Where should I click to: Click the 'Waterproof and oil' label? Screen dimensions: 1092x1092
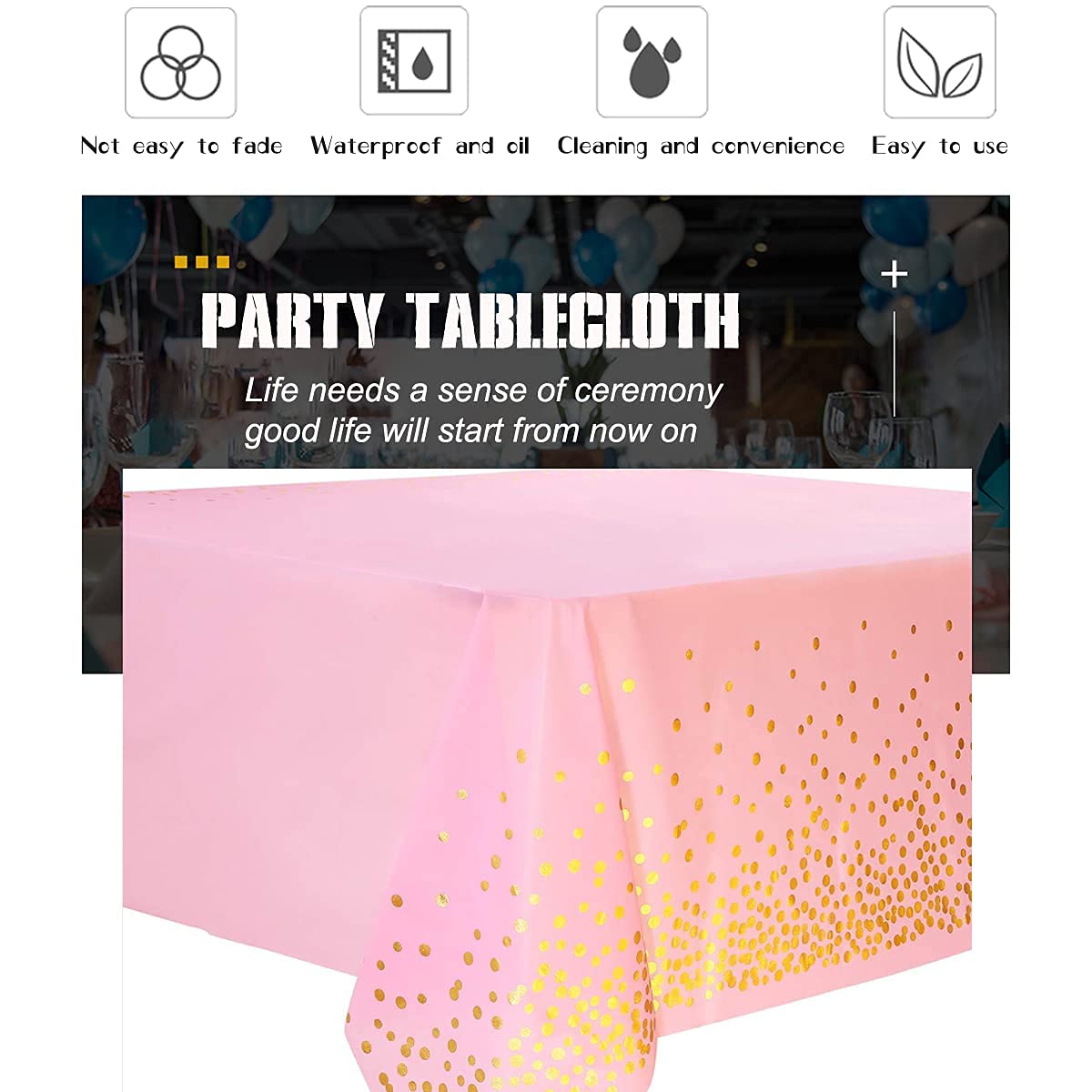(420, 147)
